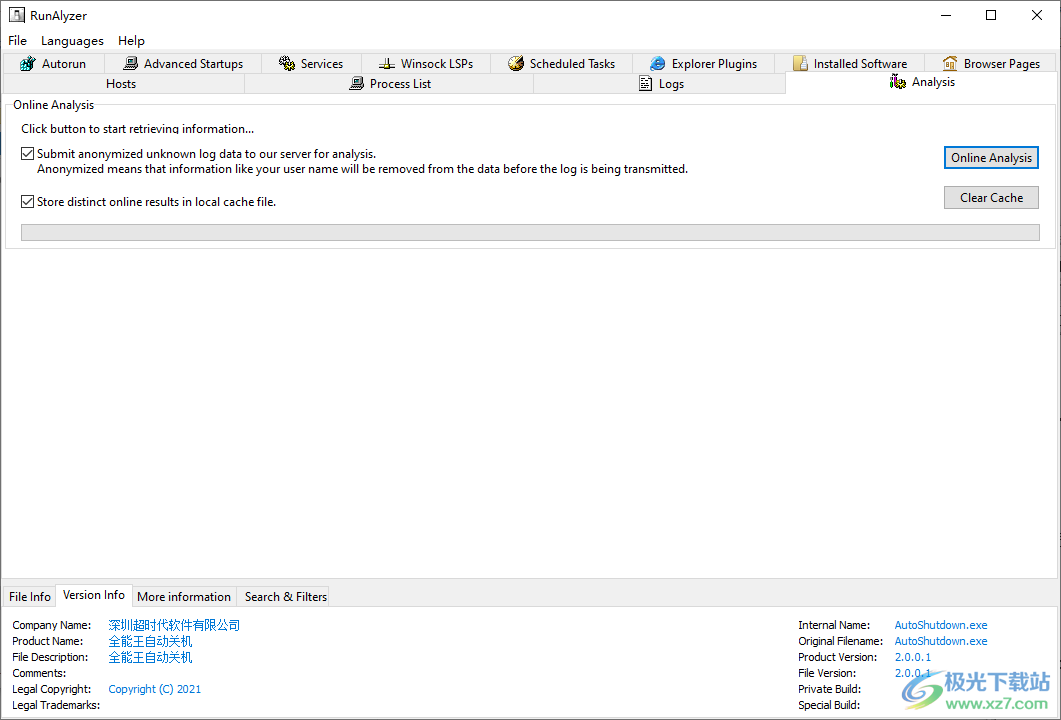
Task: Open the File Info bottom tab
Action: pyautogui.click(x=30, y=596)
